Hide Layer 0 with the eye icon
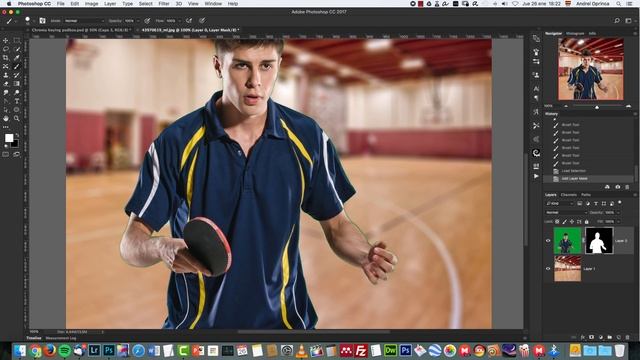Image resolution: width=640 pixels, height=360 pixels. [548, 241]
